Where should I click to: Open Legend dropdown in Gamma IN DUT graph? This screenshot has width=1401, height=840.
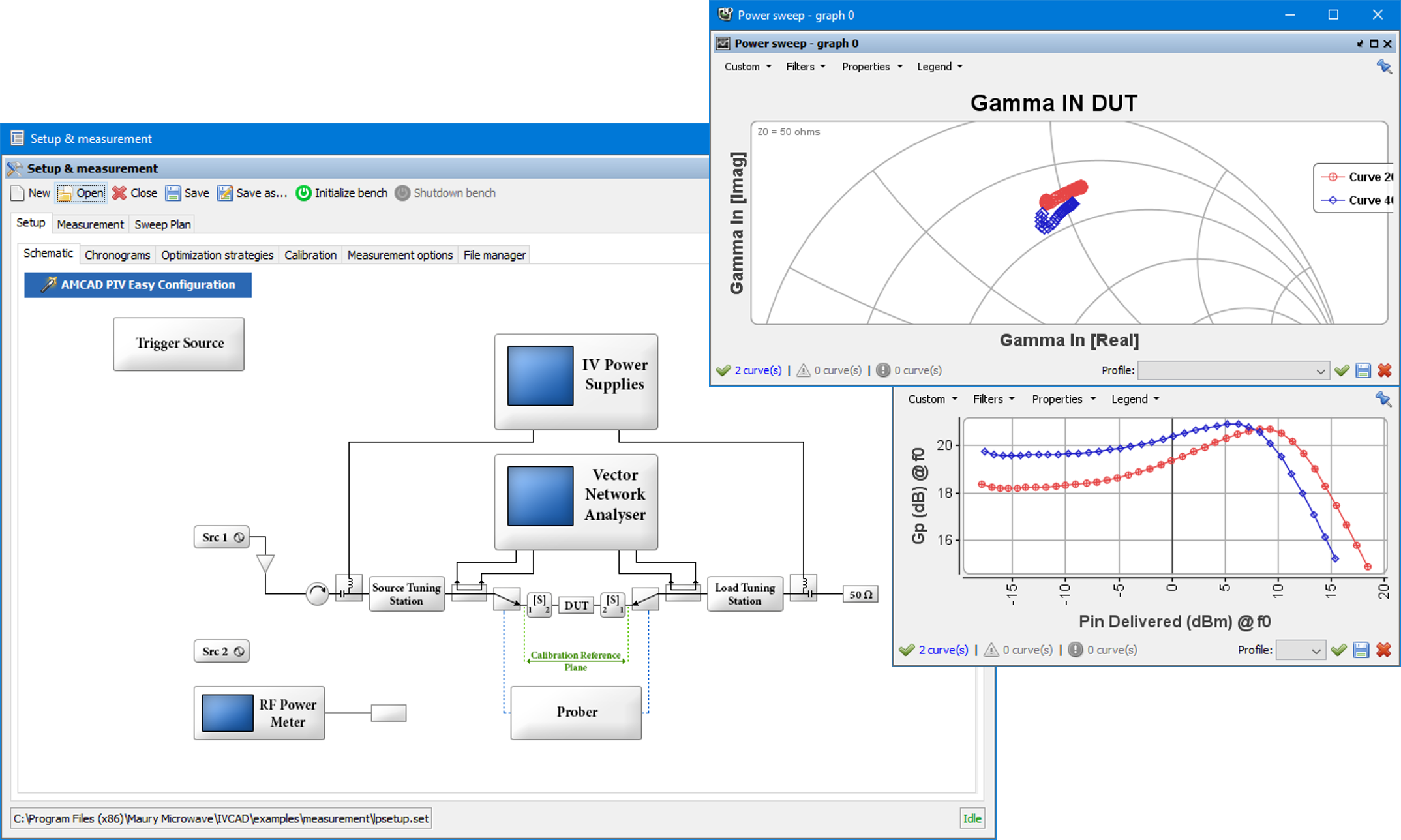click(940, 67)
